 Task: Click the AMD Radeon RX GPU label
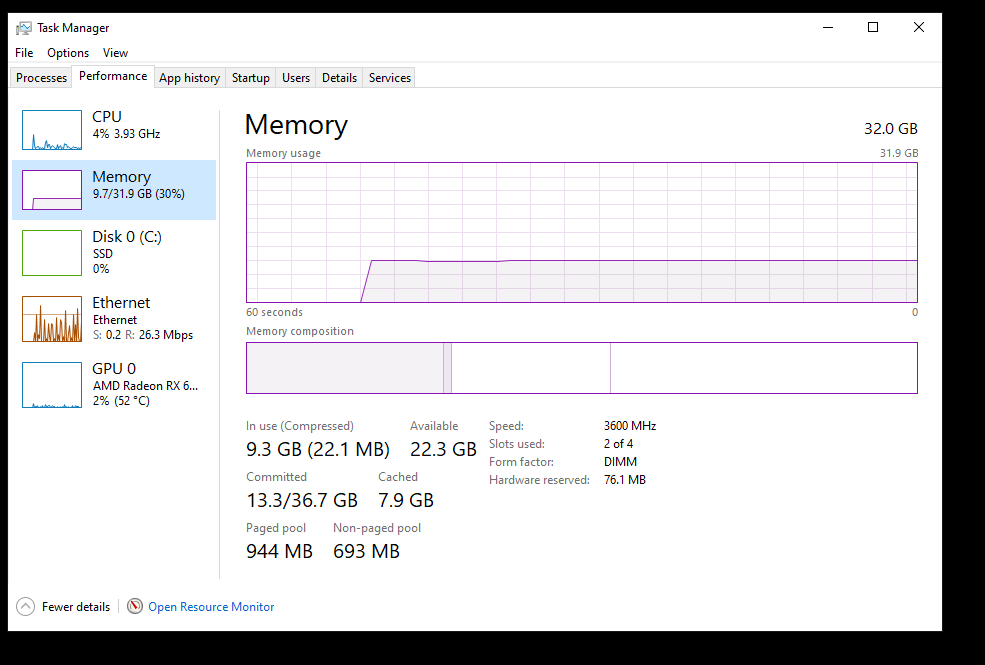click(146, 386)
